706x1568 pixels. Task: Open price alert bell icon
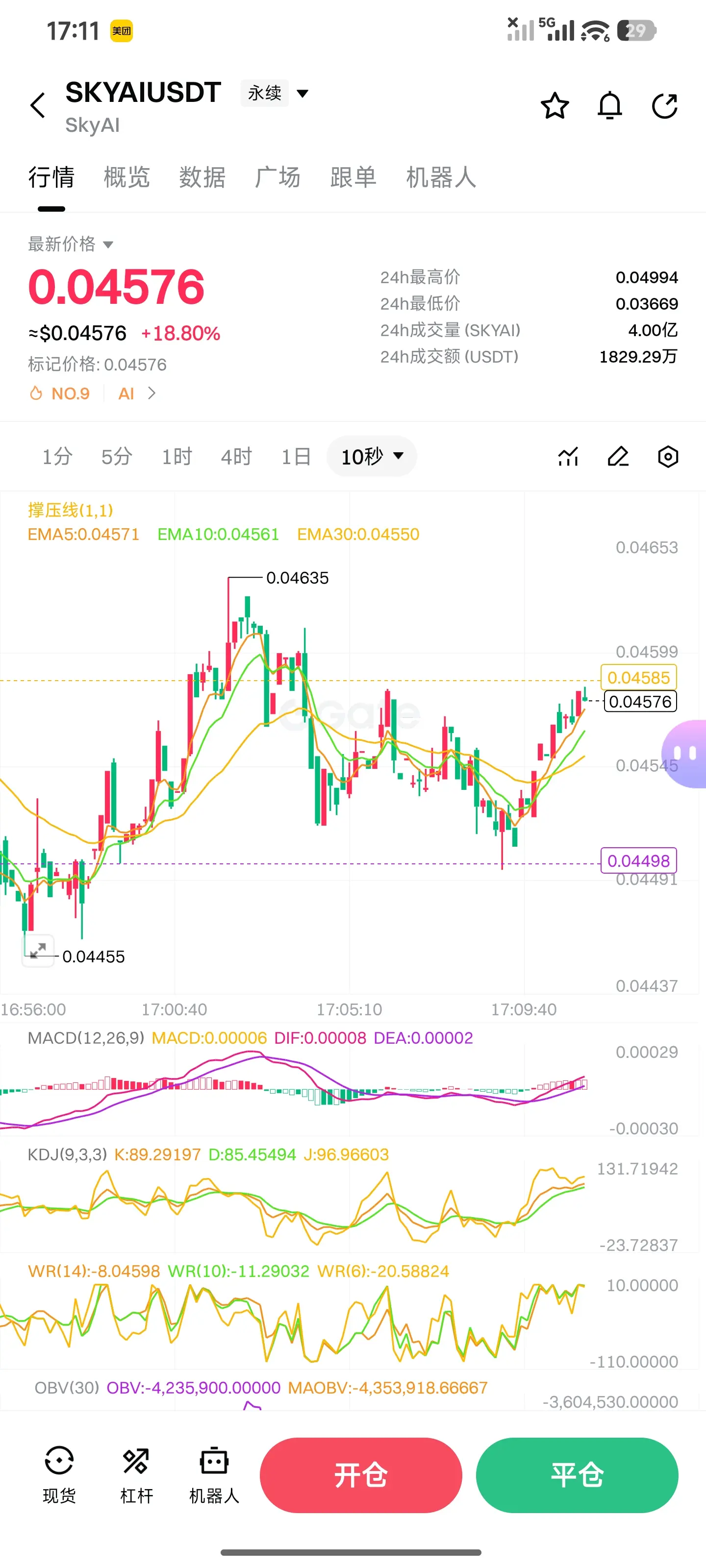coord(609,106)
